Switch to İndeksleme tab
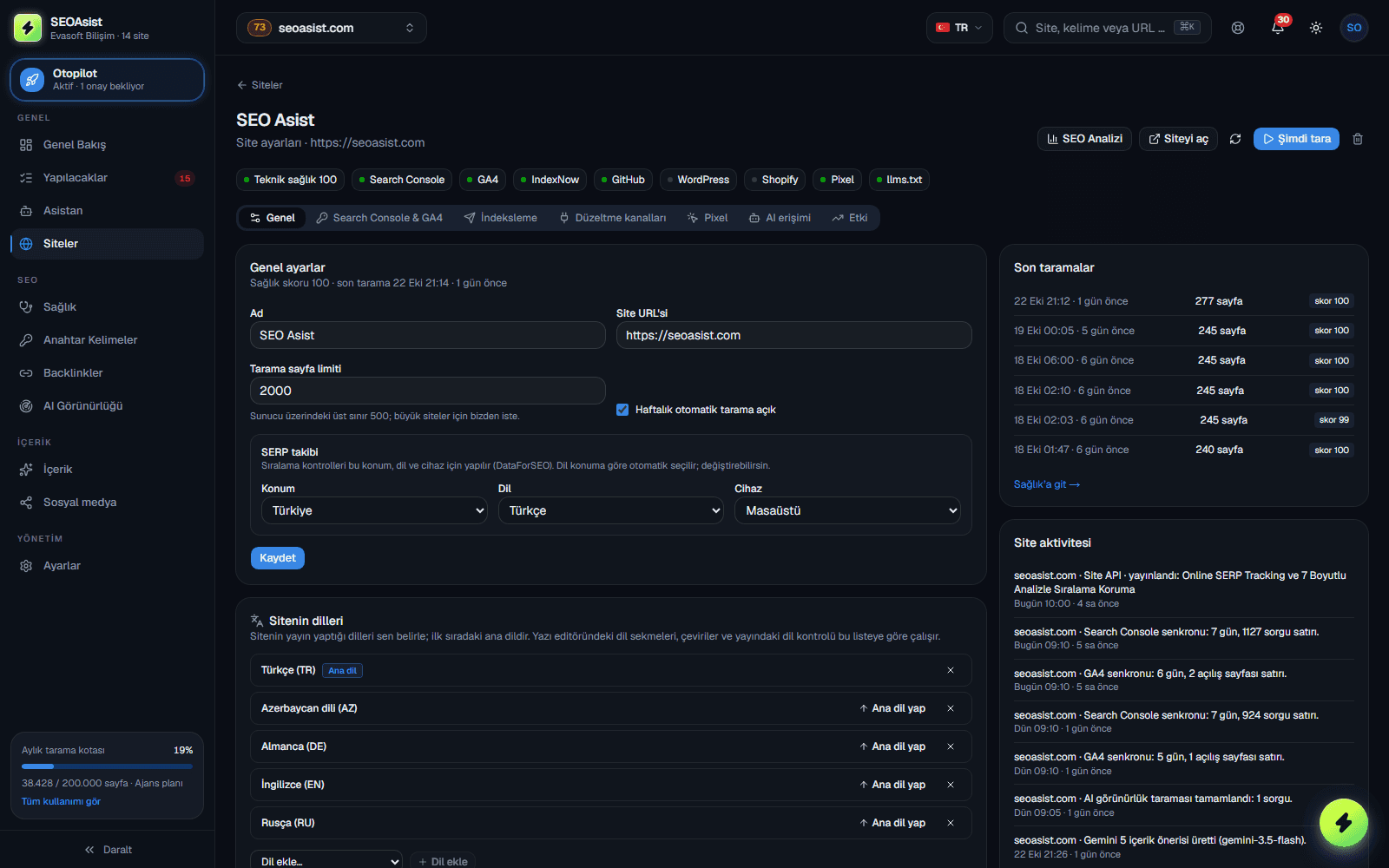 501,218
